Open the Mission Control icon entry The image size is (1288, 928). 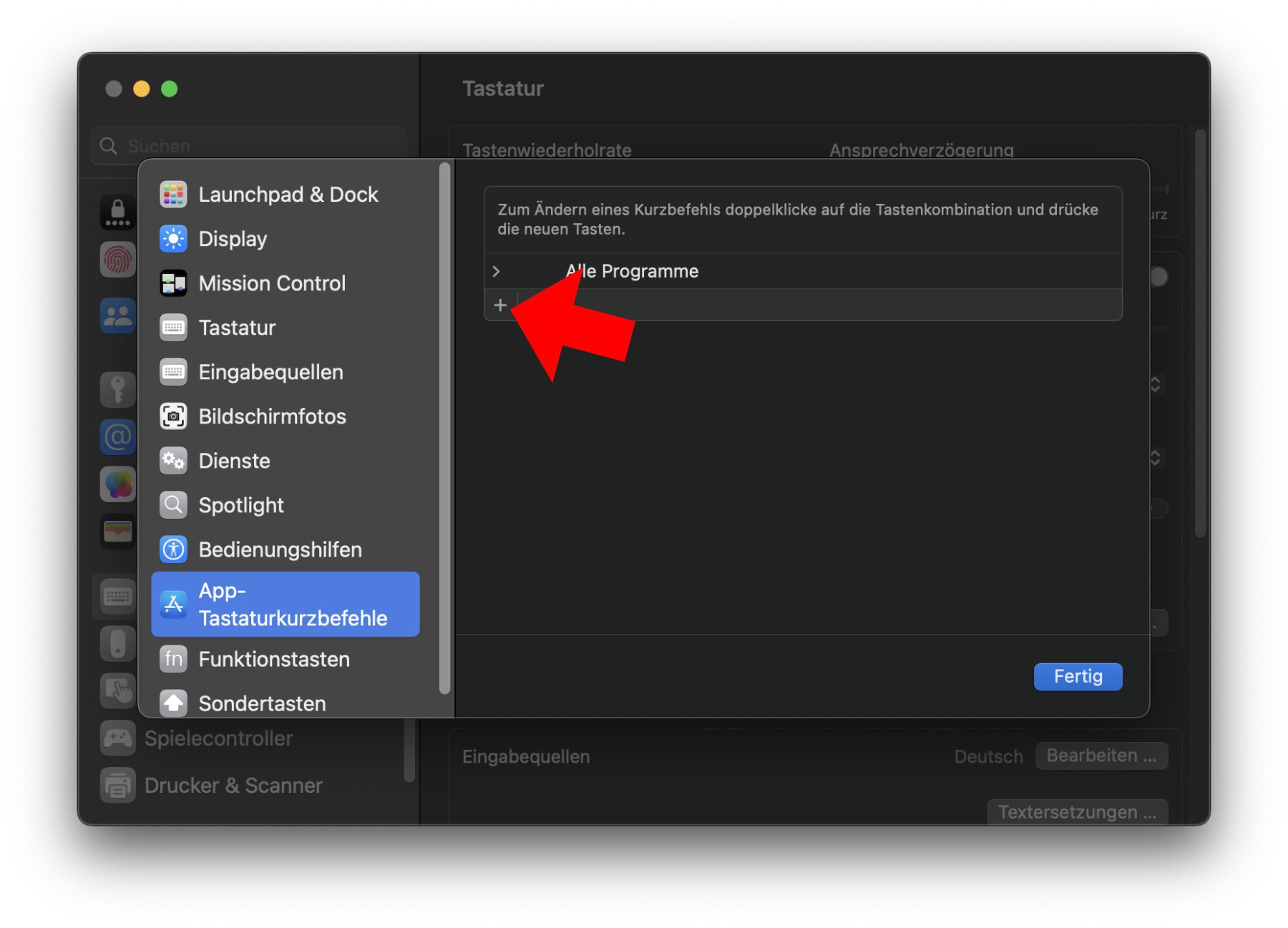click(173, 283)
